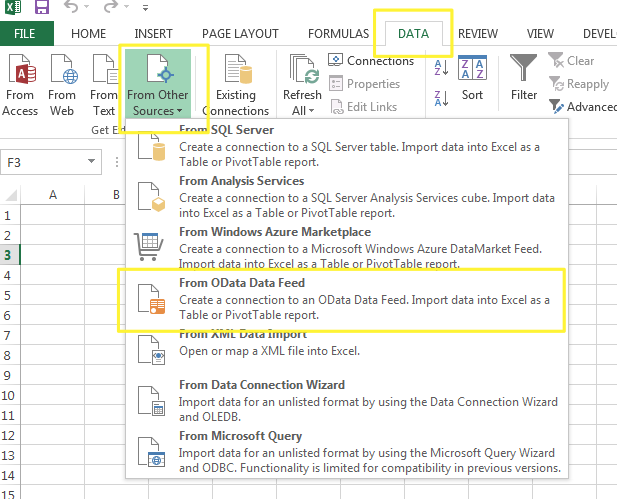Open workbook Connections
This screenshot has height=499, width=617.
click(x=371, y=61)
